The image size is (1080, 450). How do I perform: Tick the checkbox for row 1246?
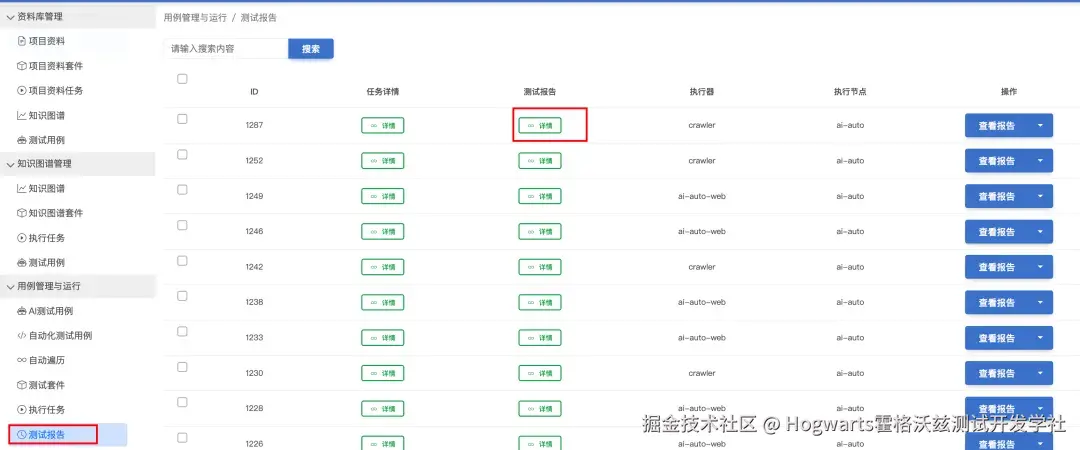tap(183, 225)
